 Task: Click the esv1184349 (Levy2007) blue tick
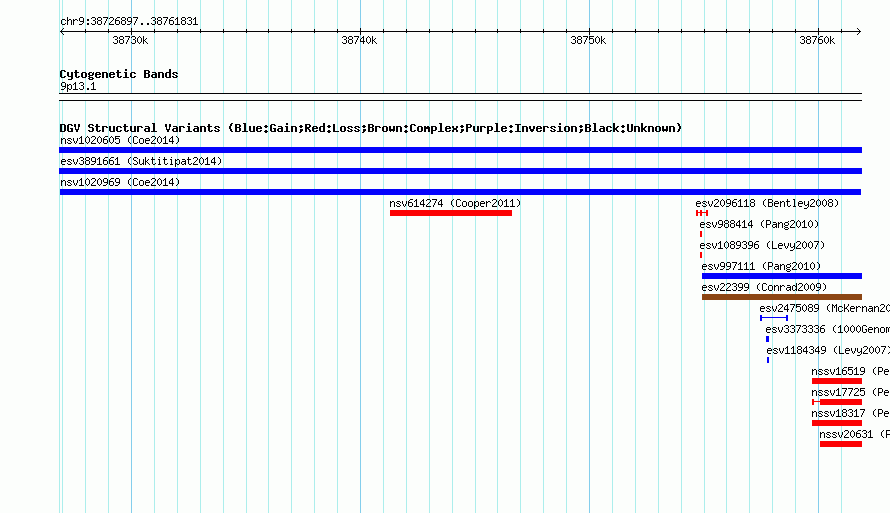tap(768, 360)
